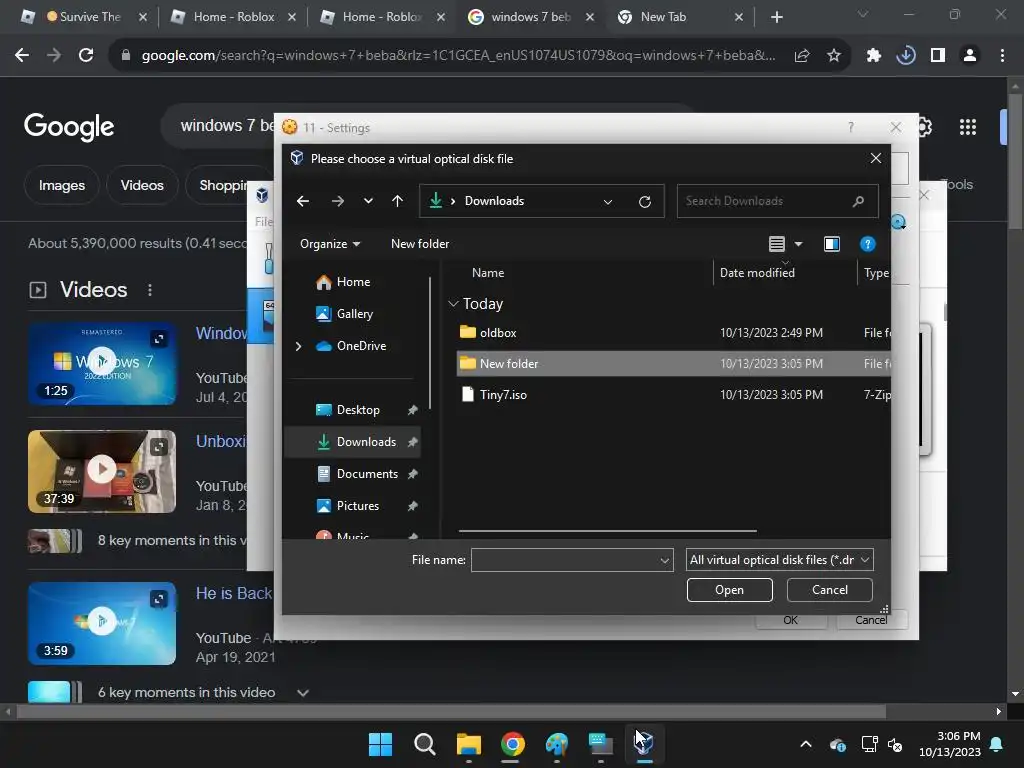
Task: Open Chrome profile icon
Action: tap(970, 56)
